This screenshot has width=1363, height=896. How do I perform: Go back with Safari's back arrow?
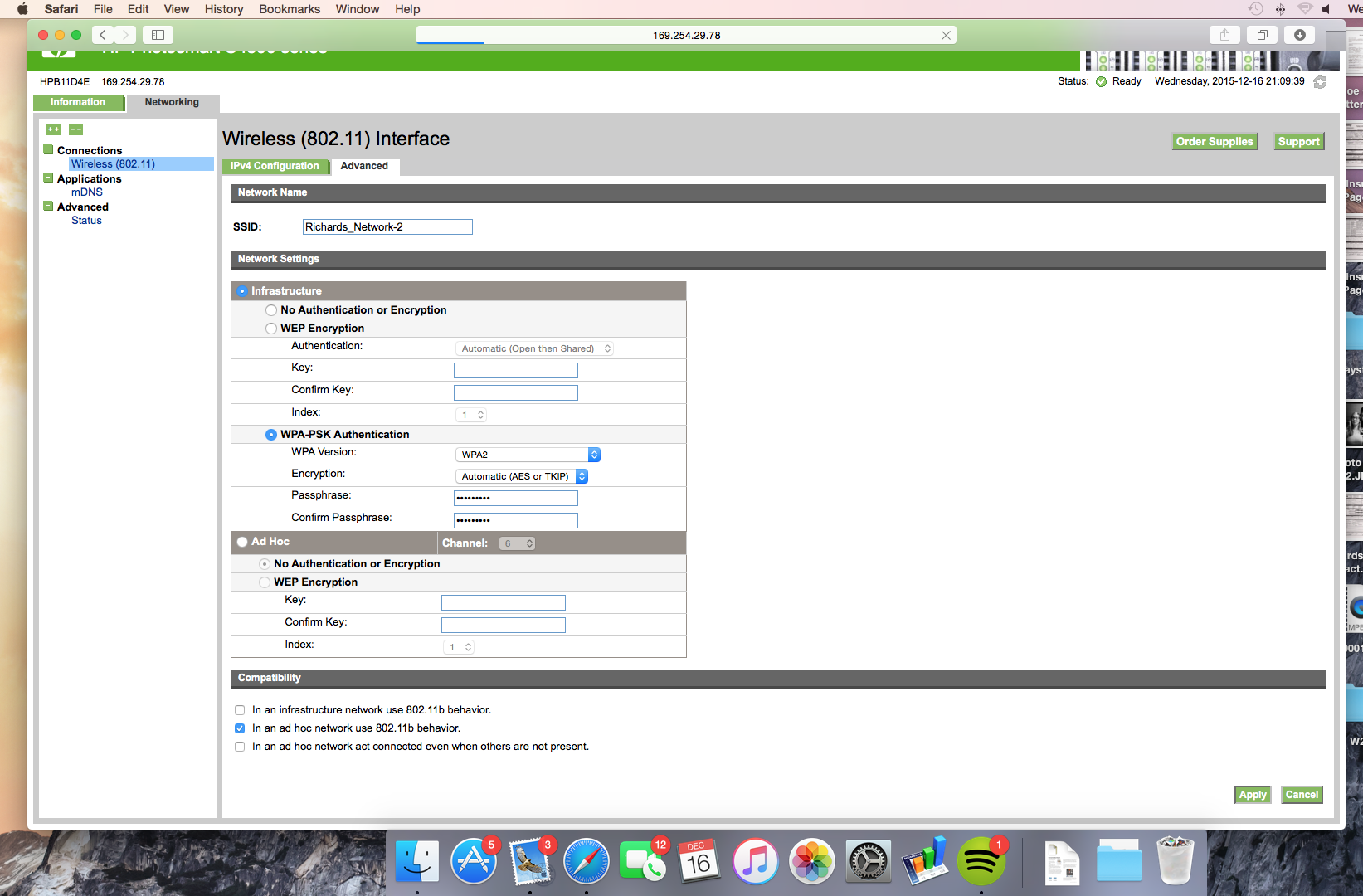(x=103, y=35)
